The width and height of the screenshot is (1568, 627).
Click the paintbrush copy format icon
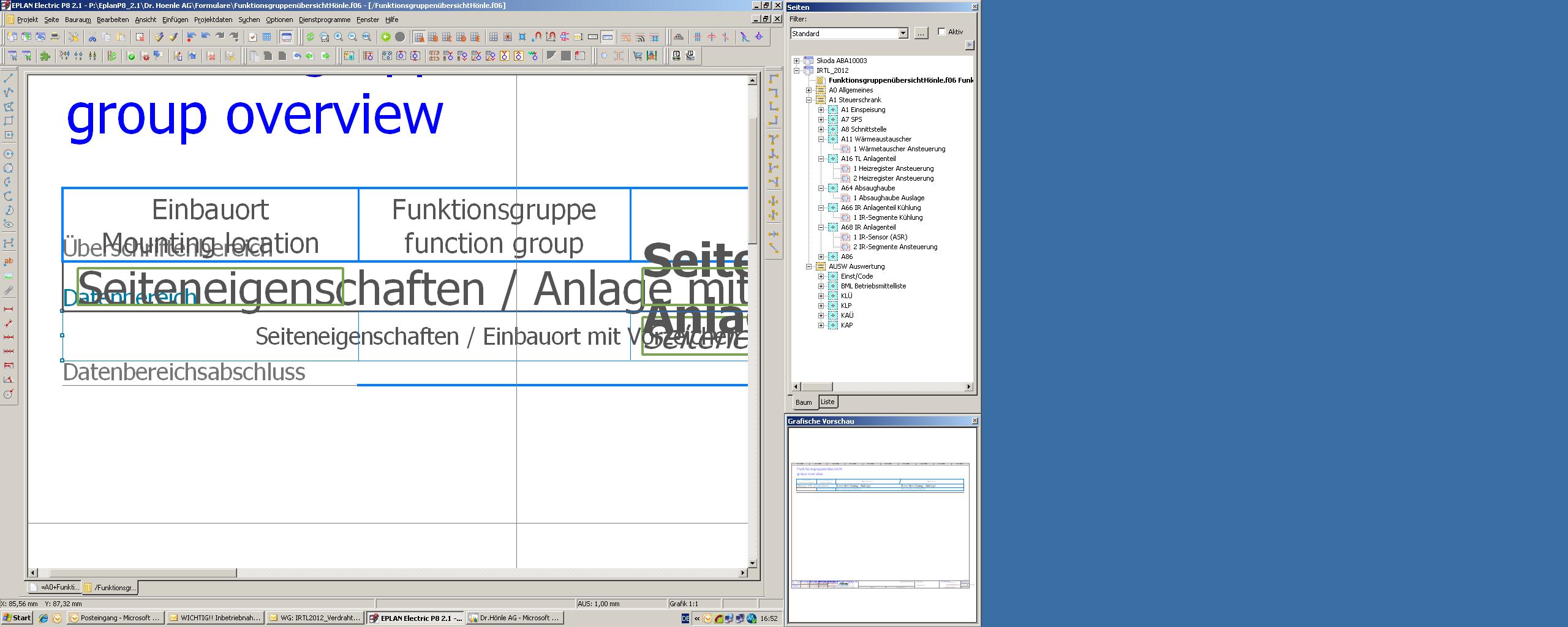tap(159, 37)
